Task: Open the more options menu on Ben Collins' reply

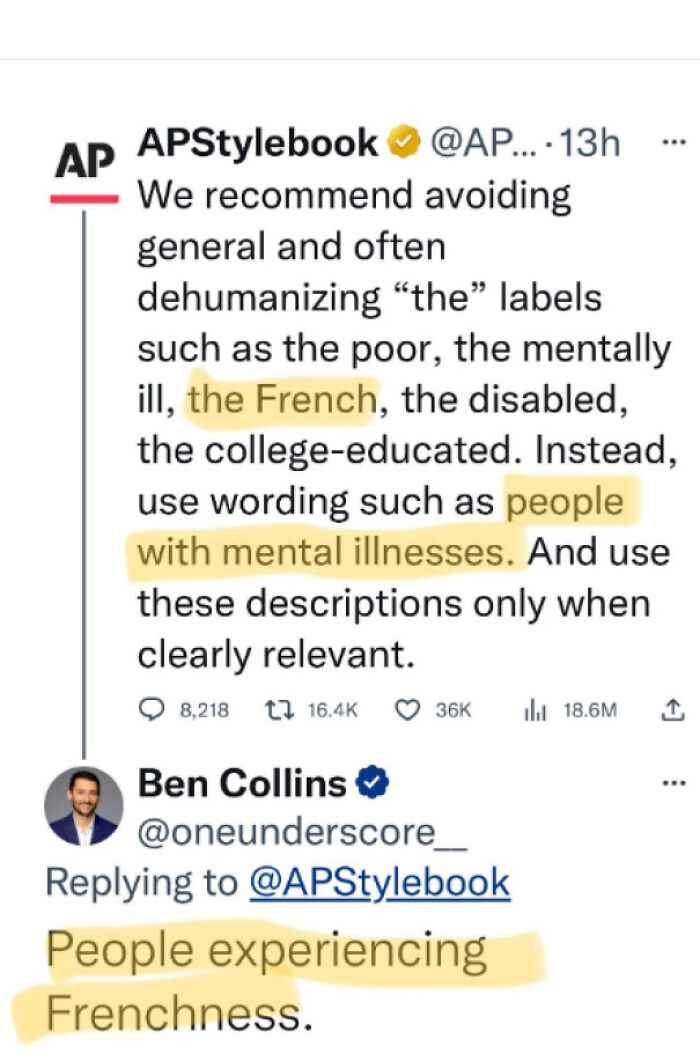Action: click(673, 781)
